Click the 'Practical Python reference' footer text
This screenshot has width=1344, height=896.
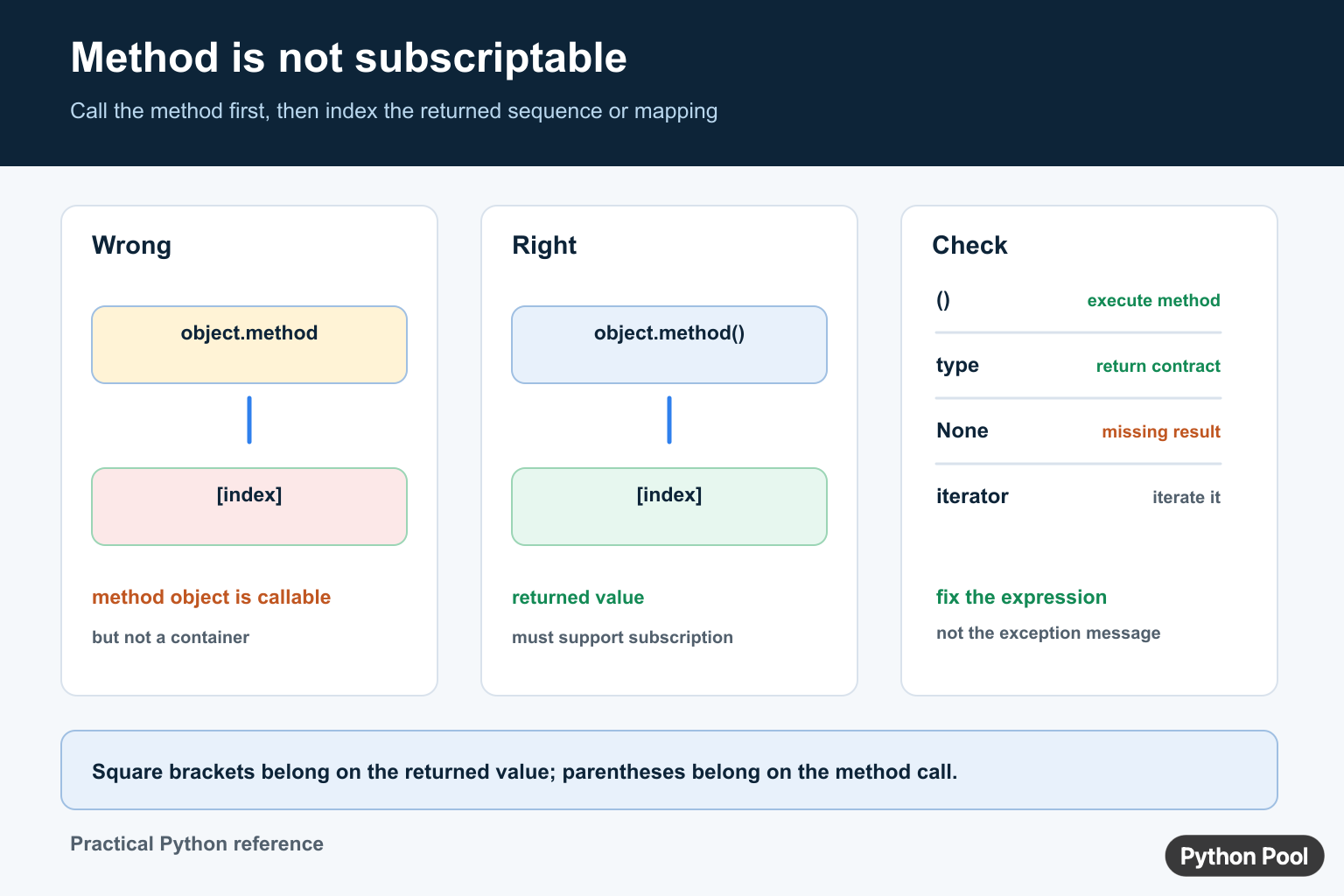(x=197, y=843)
